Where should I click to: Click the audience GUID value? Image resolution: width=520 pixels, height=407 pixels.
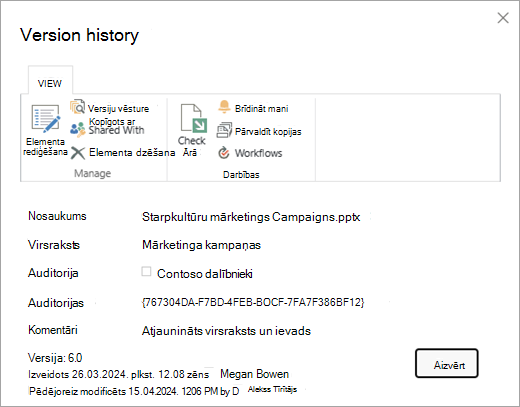coord(253,302)
